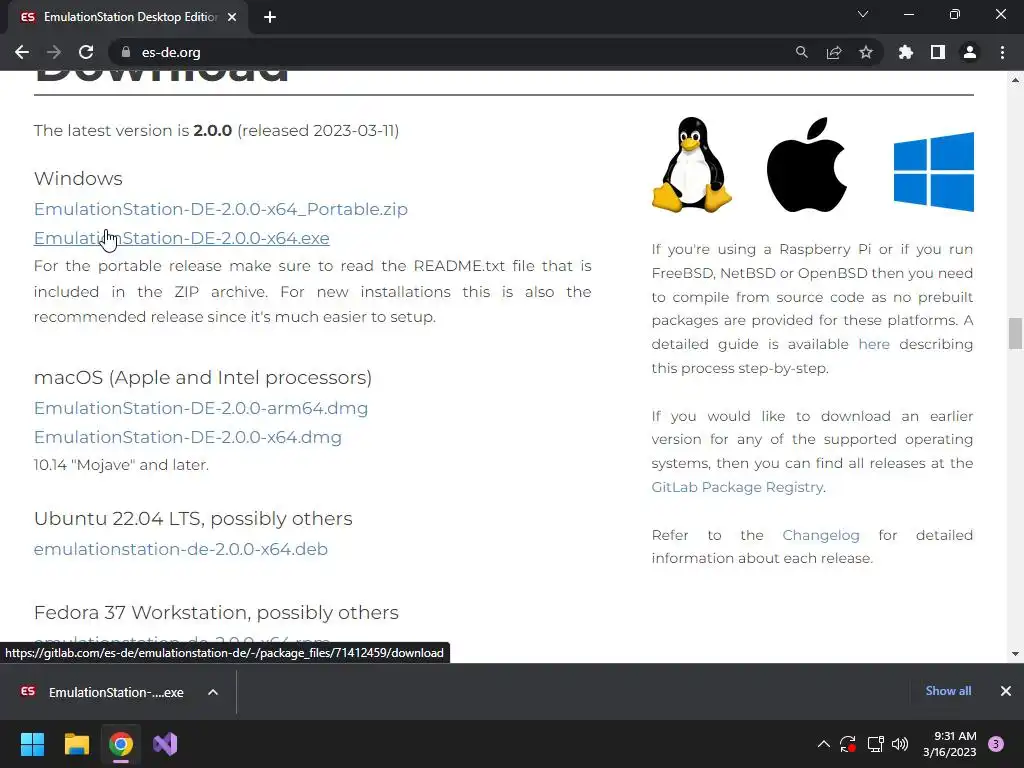Click Show all downloads

[x=948, y=691]
